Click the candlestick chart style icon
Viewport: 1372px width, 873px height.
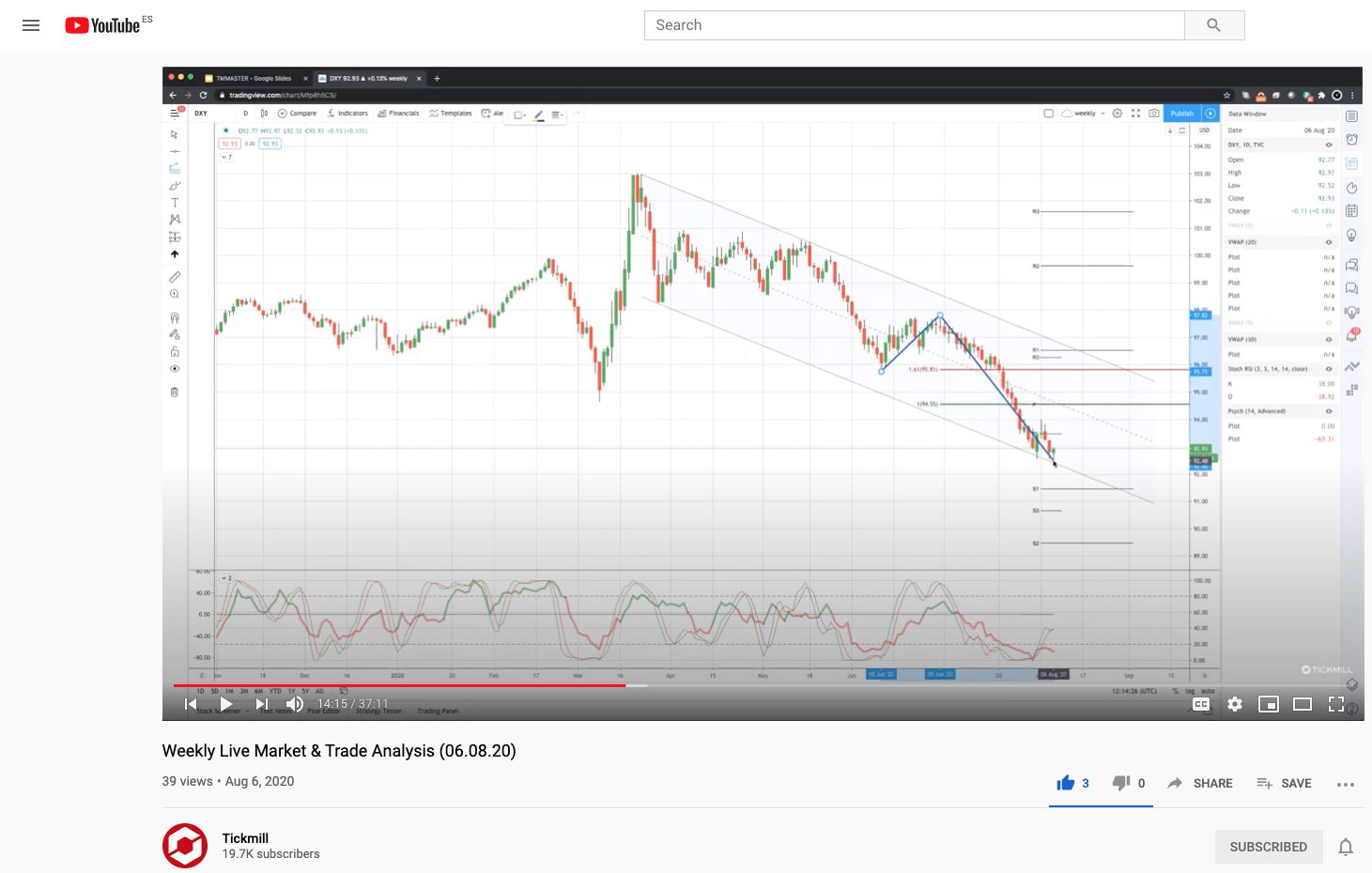(x=264, y=113)
